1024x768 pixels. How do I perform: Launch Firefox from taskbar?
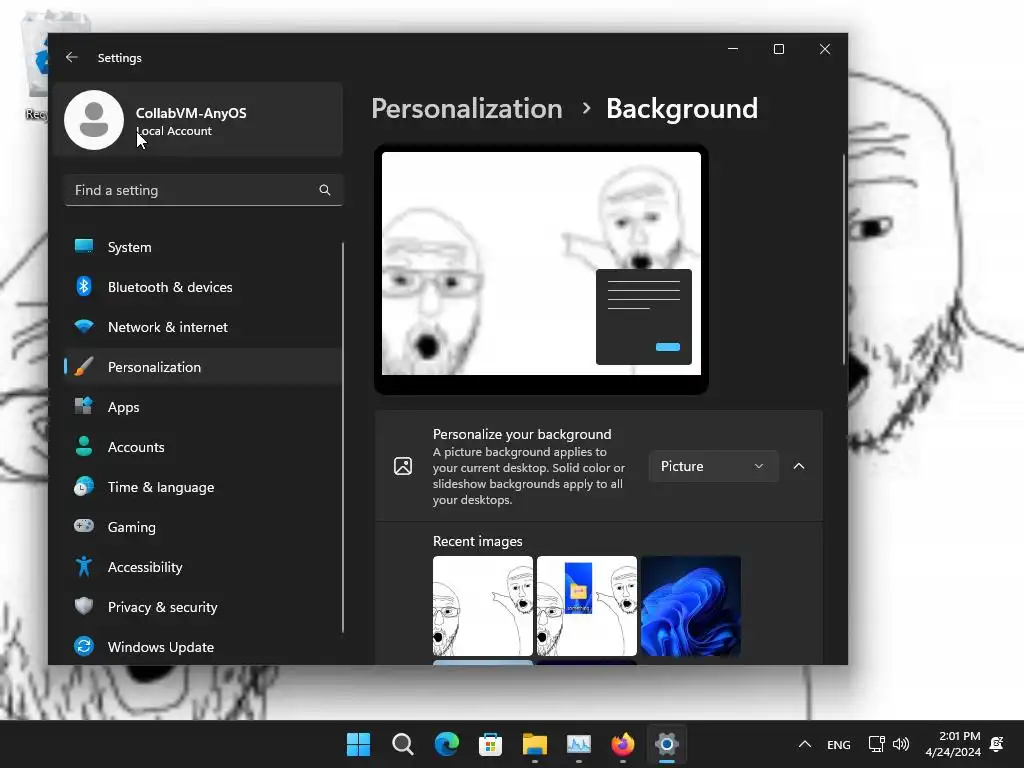(622, 744)
